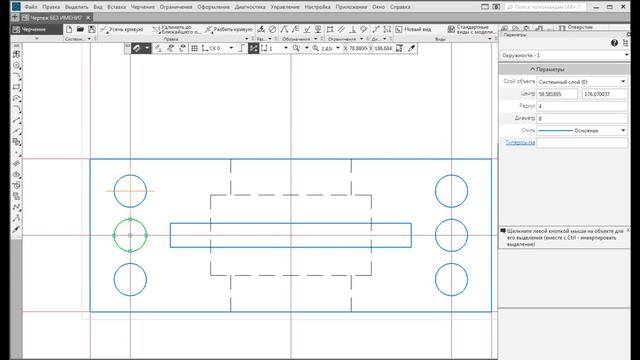The image size is (640, 360).
Task: Edit the Радиус value field
Action: [x=582, y=106]
